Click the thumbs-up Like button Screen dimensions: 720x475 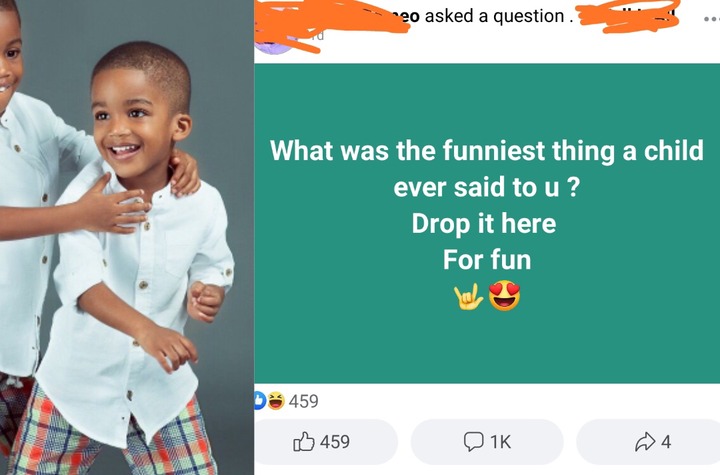click(304, 442)
